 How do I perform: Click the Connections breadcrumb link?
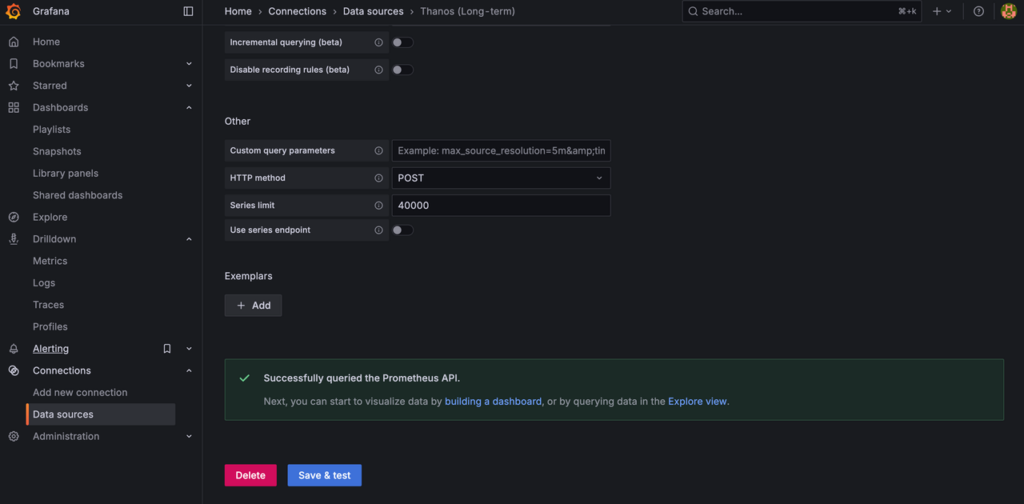click(297, 11)
